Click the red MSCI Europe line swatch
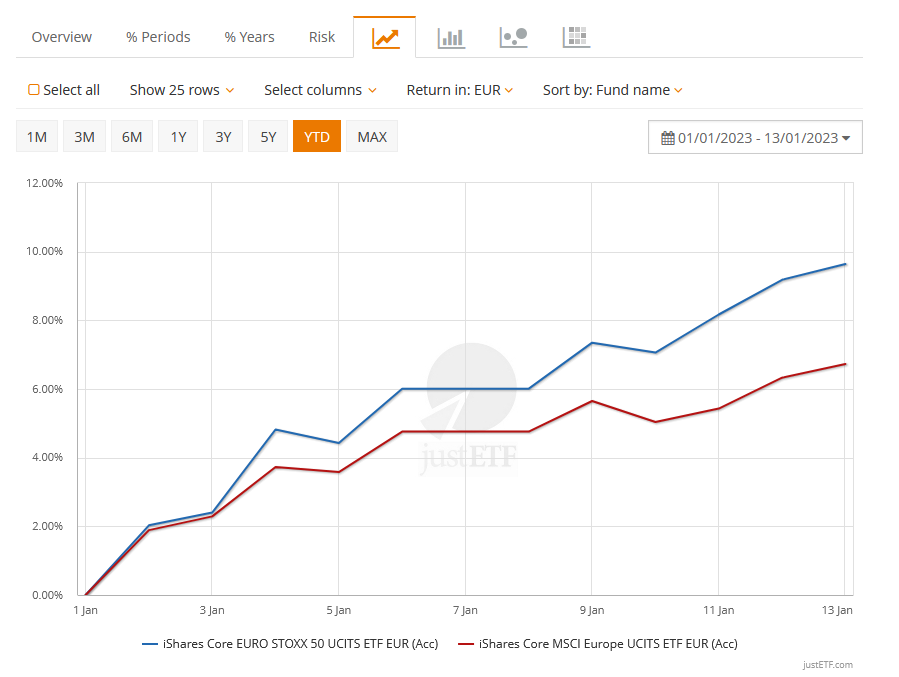The image size is (899, 677). [465, 645]
